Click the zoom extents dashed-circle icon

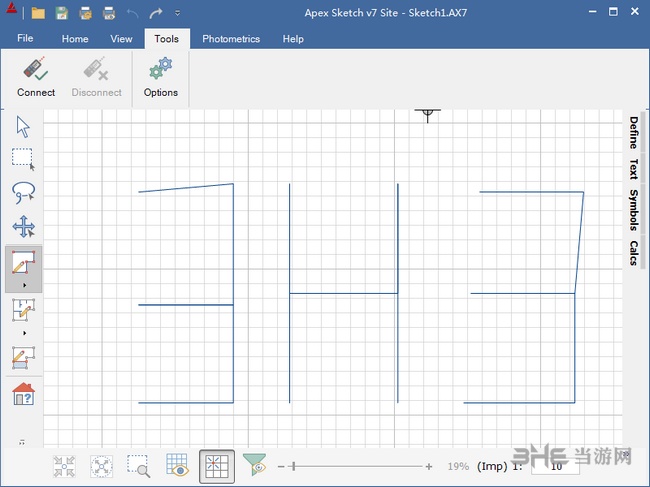tap(101, 466)
